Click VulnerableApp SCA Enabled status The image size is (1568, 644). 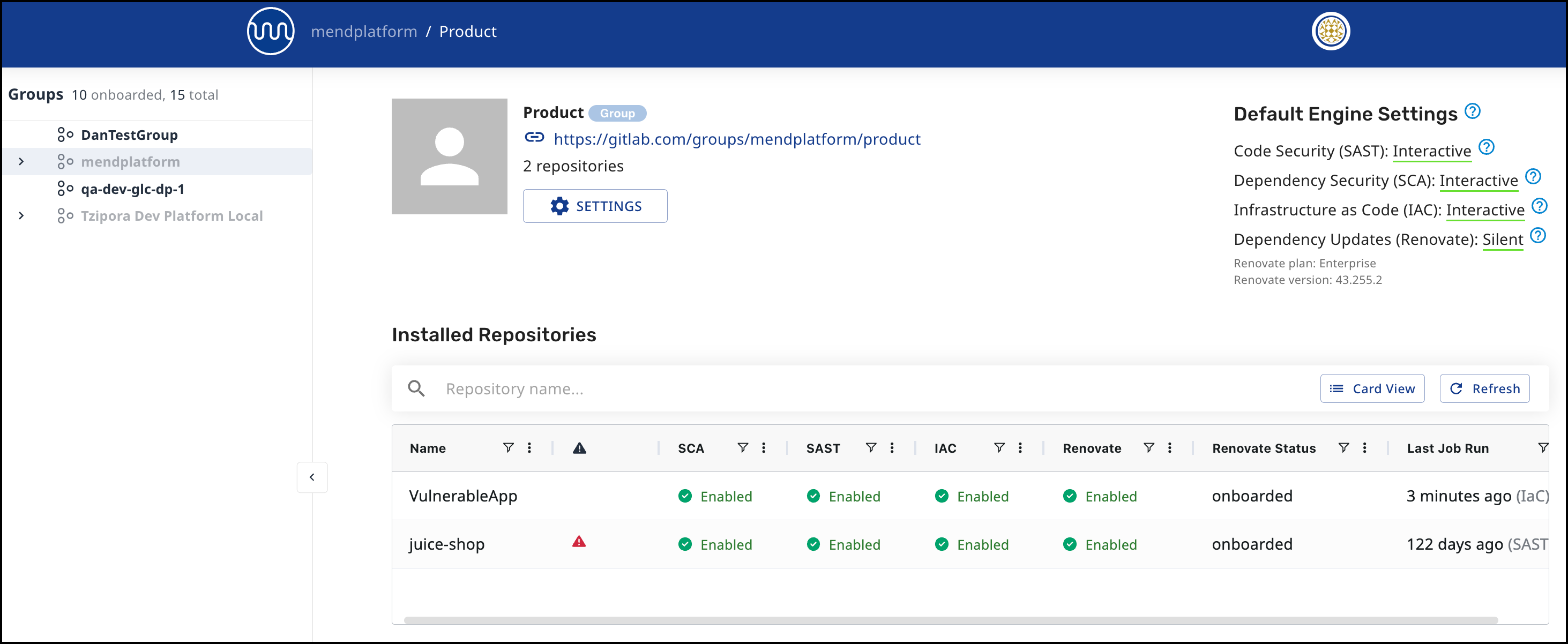point(715,496)
